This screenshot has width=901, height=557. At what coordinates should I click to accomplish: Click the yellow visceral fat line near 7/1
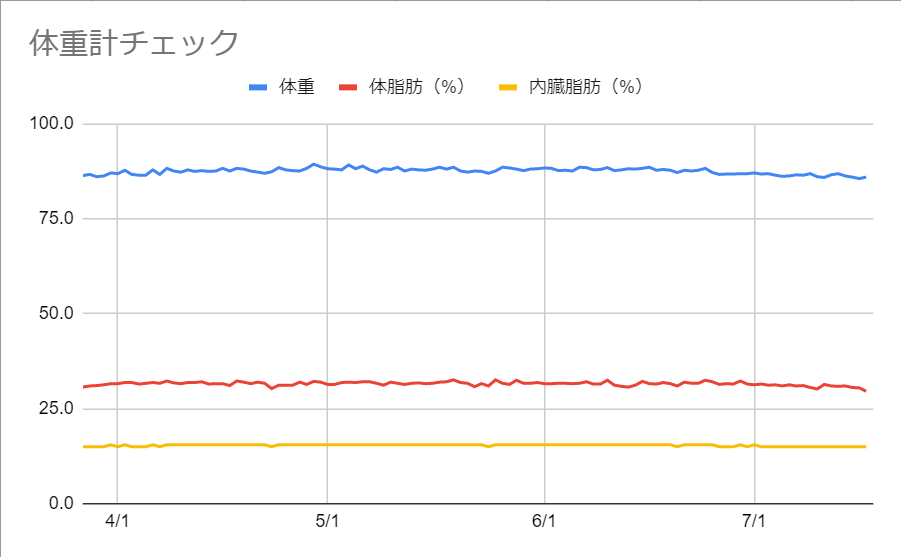754,445
